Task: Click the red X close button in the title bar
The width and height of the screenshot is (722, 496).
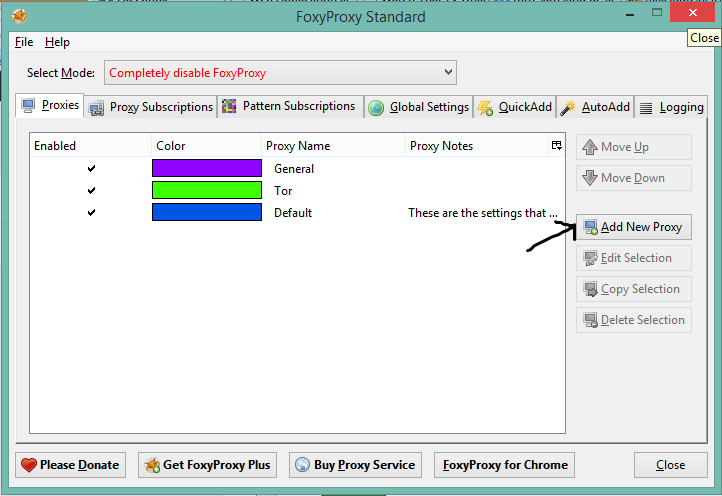Action: point(692,13)
